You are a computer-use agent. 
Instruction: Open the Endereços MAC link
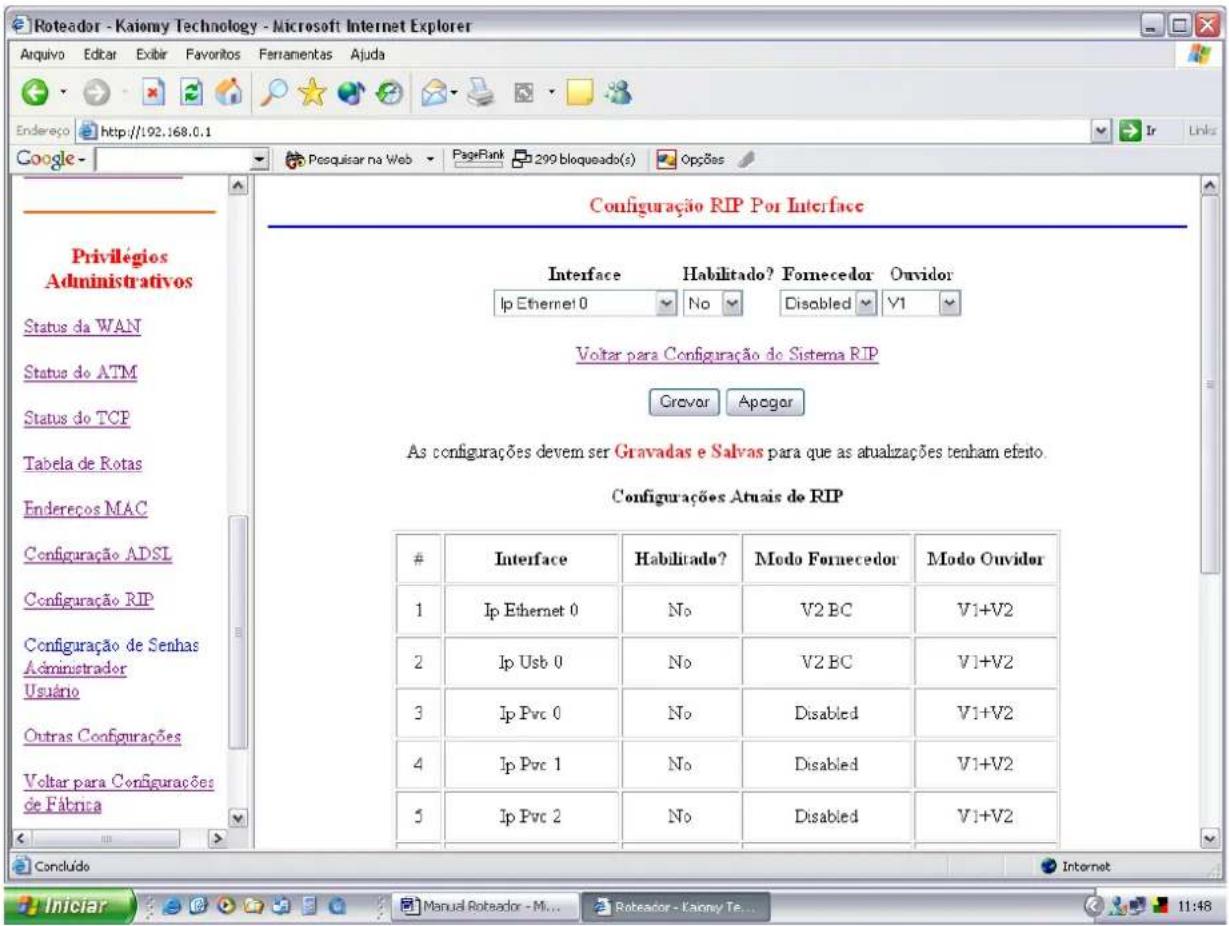pos(84,510)
